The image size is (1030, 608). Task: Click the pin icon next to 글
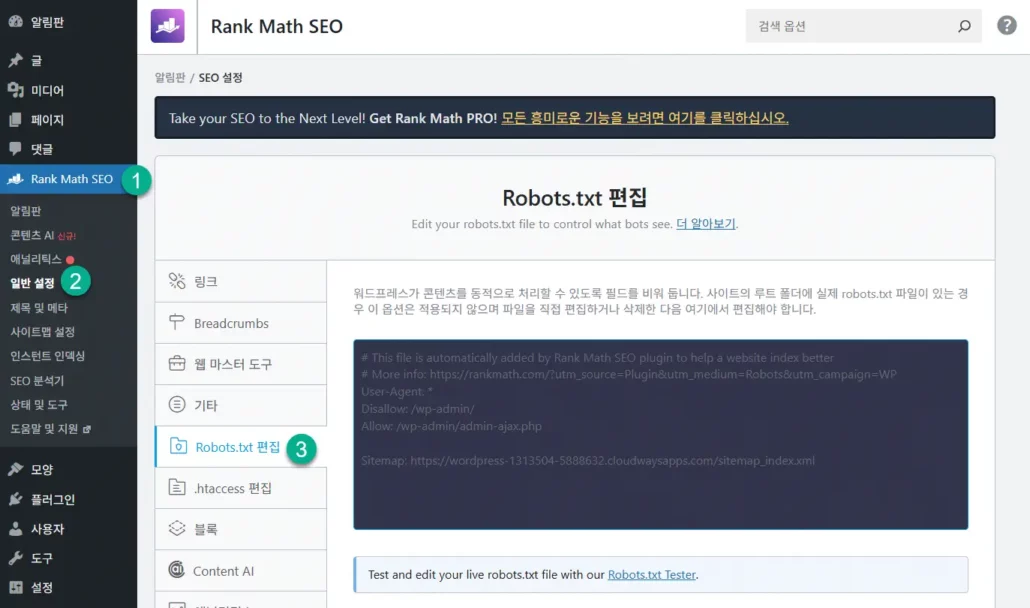pos(16,60)
